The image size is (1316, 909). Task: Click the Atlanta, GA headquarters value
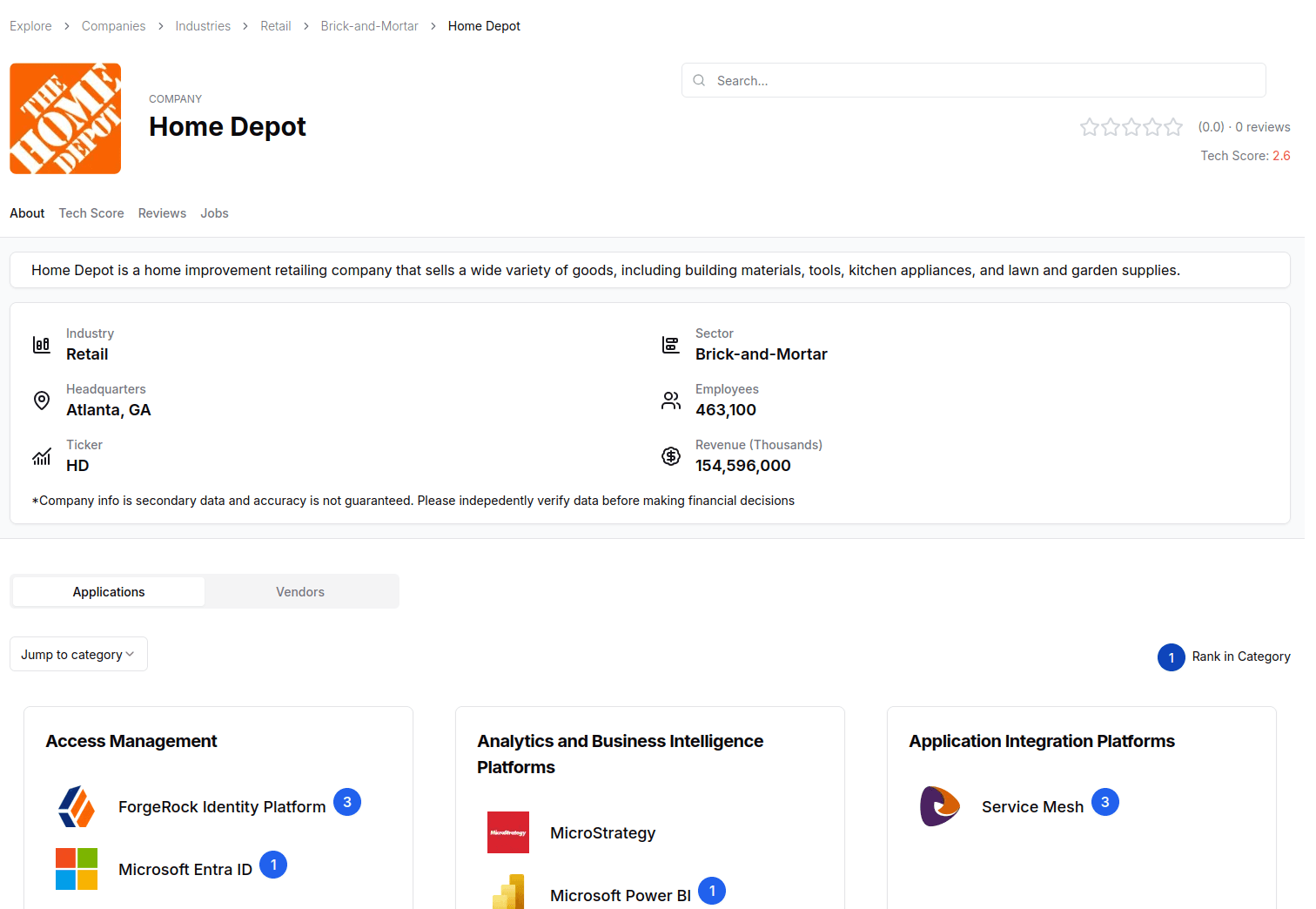point(109,410)
